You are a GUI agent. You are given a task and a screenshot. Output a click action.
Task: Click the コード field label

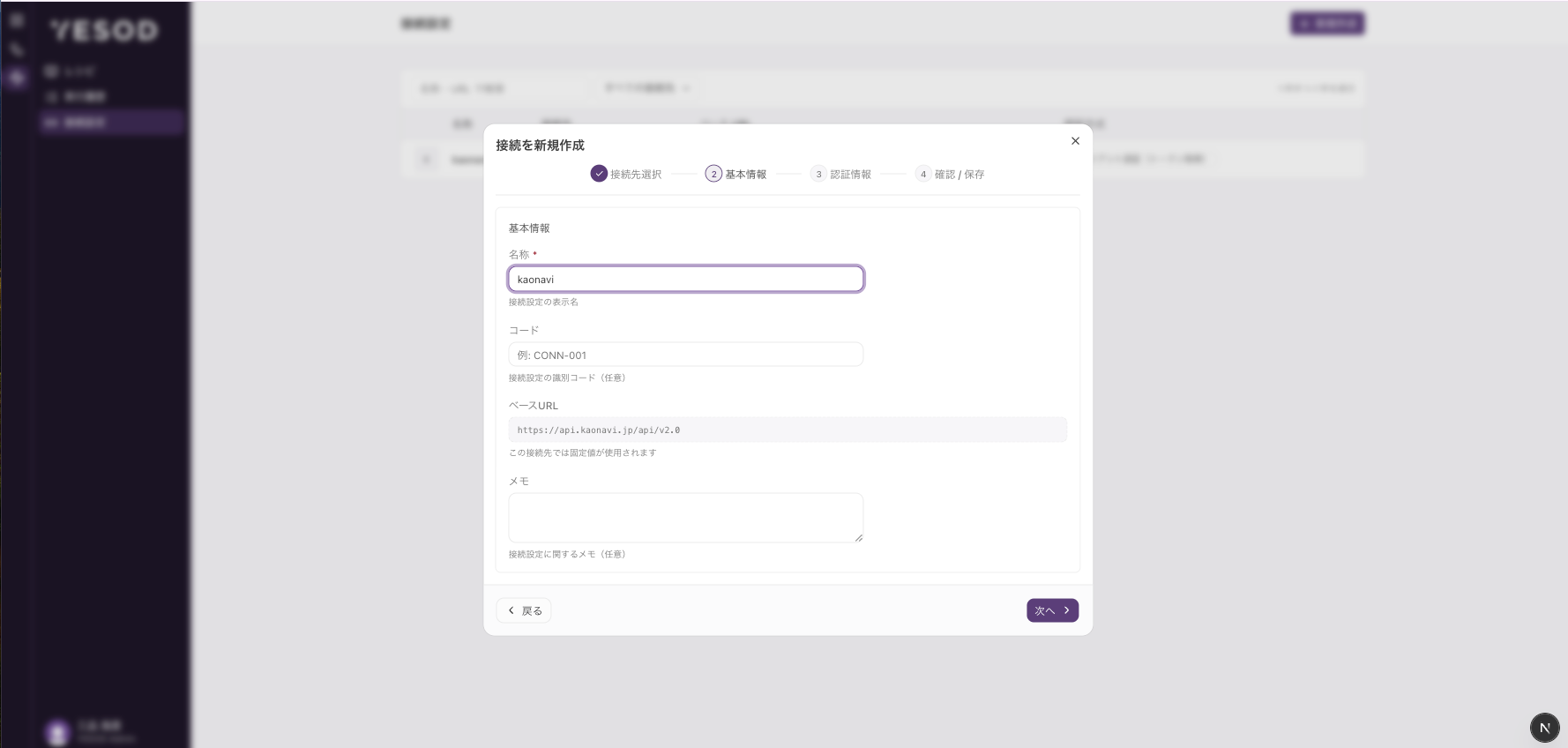tap(524, 331)
